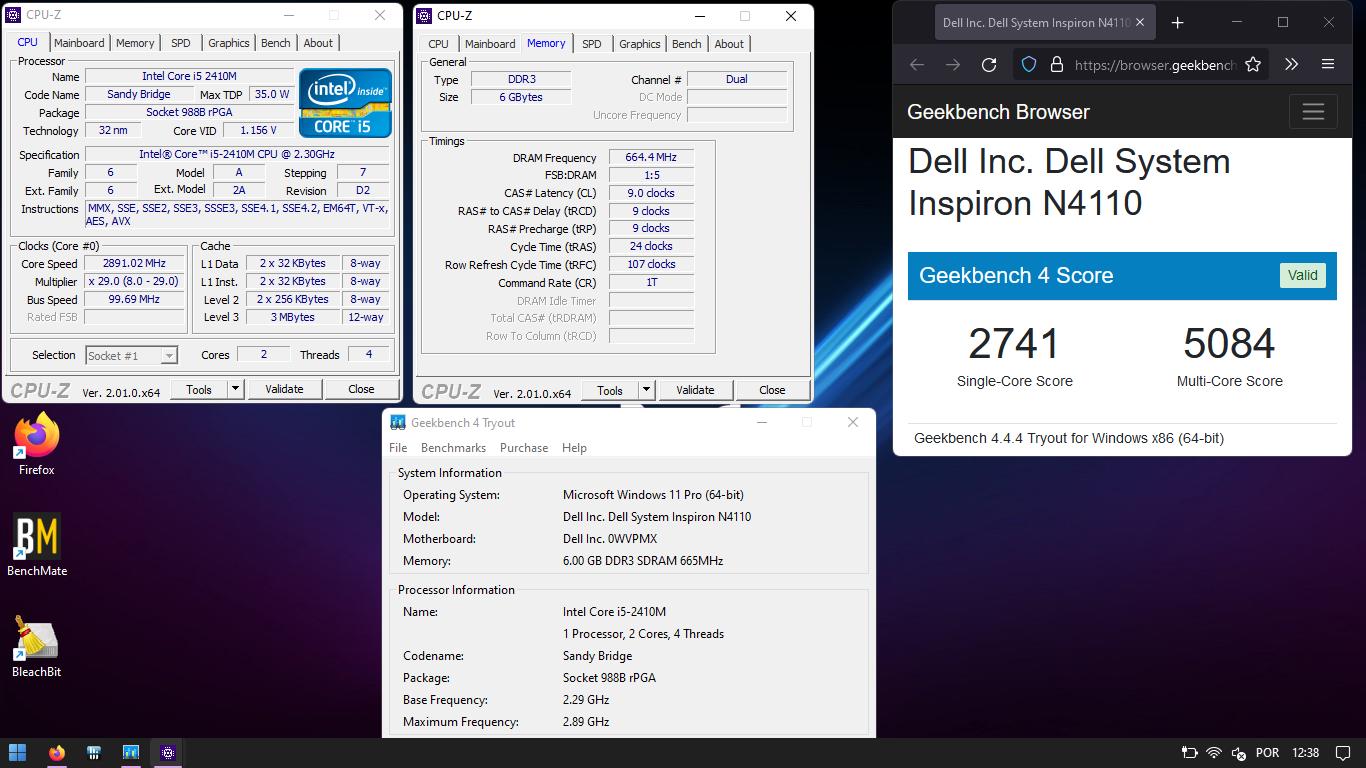Close the Dell Inspiron N4110 tab

tap(1140, 22)
